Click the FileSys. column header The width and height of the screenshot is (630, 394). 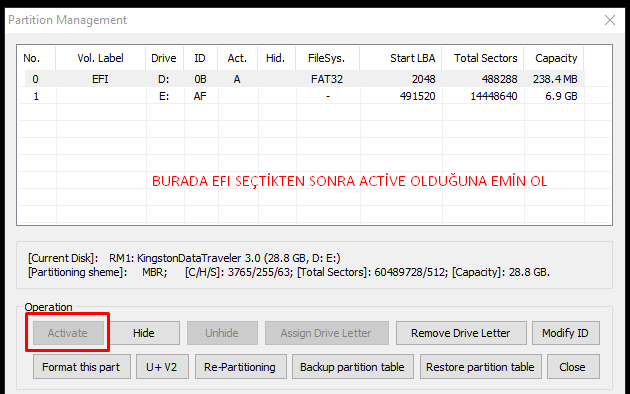(327, 58)
